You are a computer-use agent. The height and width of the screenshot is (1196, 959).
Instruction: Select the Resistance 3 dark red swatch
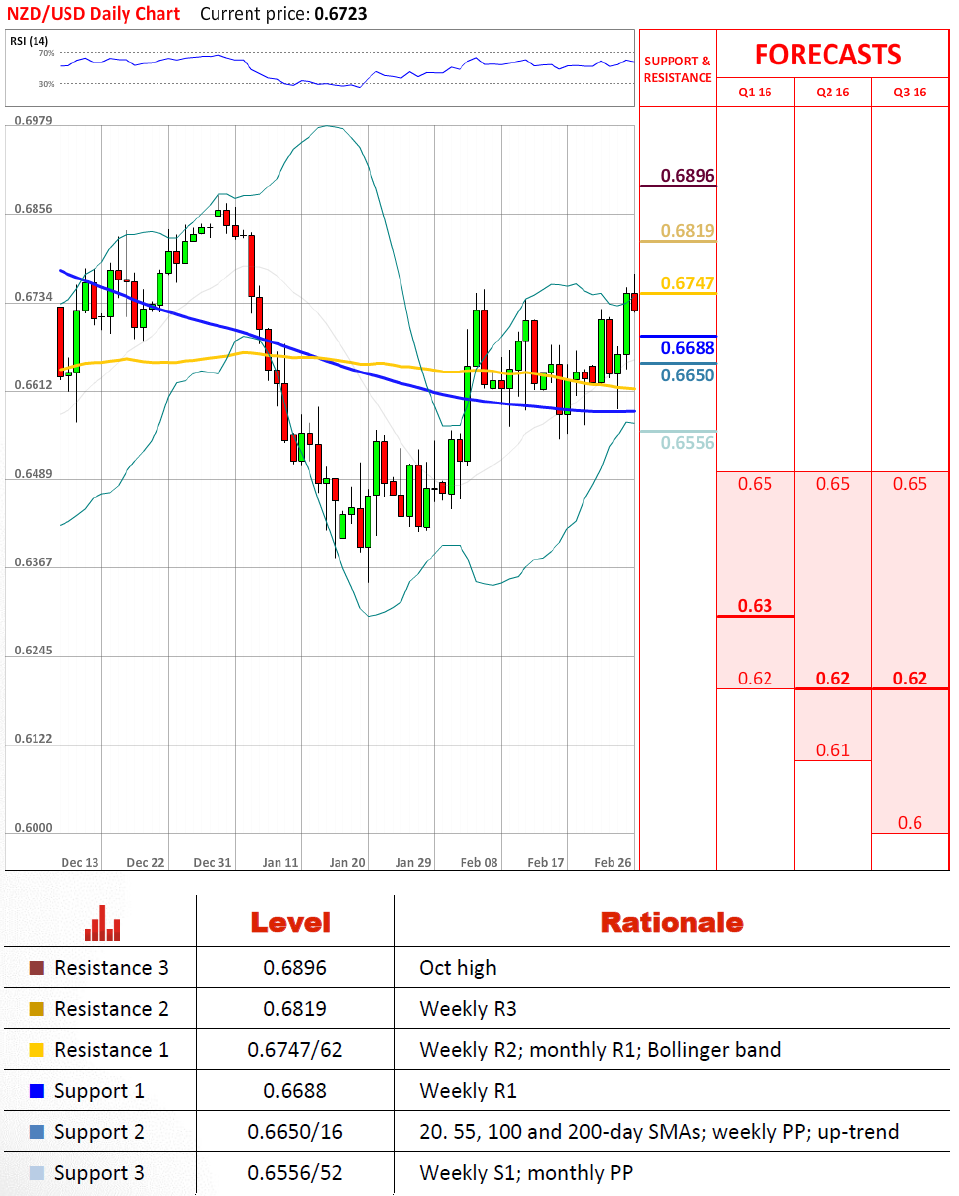point(37,968)
